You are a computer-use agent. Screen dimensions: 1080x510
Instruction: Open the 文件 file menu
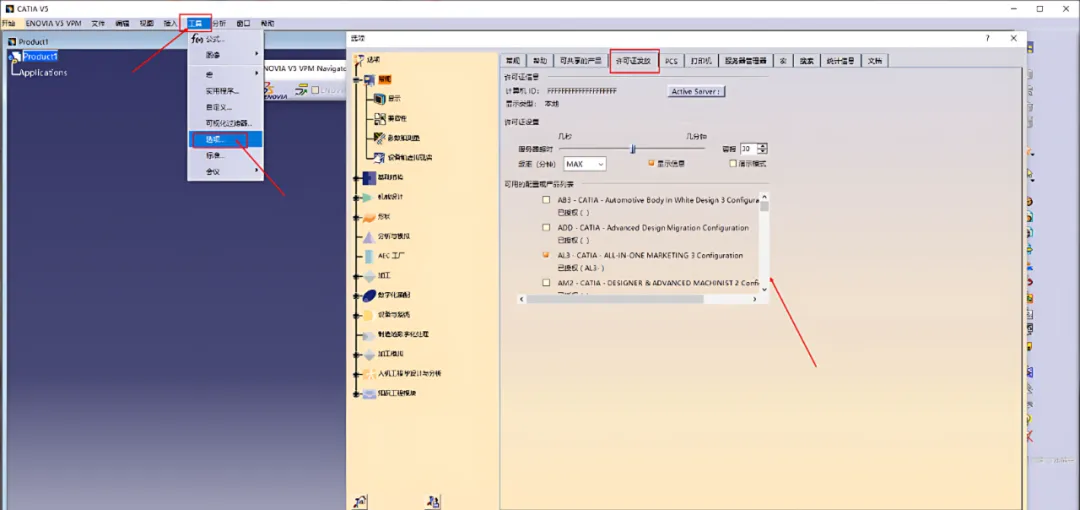click(x=98, y=23)
